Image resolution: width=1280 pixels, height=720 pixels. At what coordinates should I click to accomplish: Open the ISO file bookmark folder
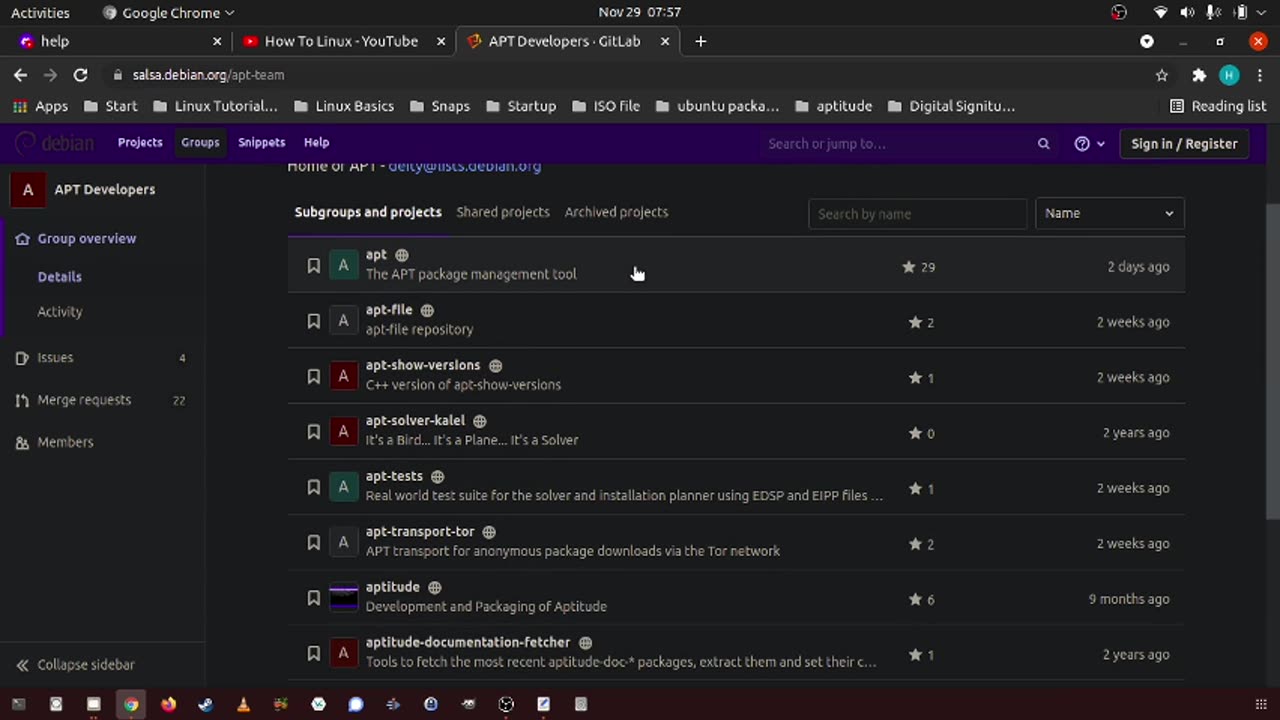click(605, 106)
